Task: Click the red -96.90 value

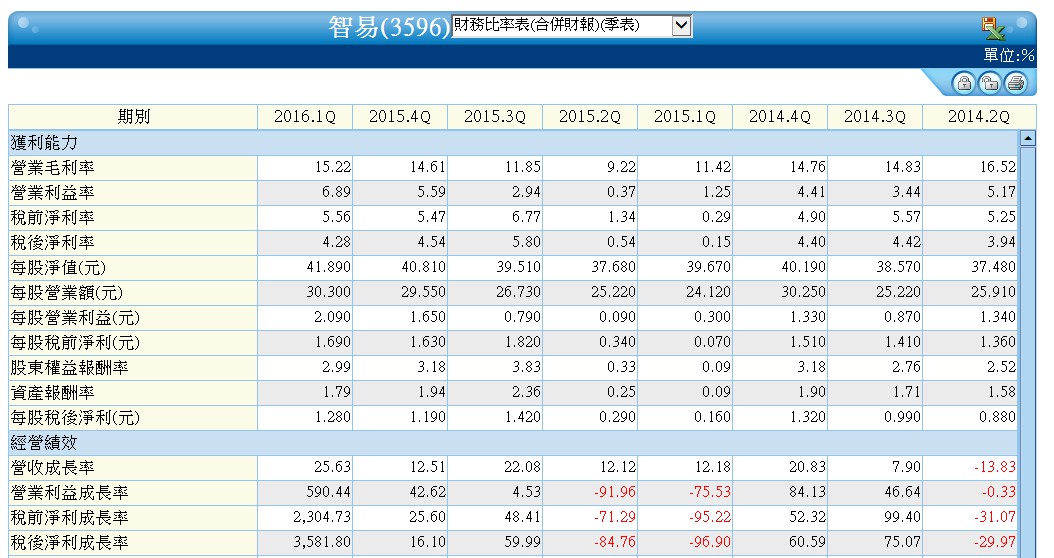Action: click(710, 542)
